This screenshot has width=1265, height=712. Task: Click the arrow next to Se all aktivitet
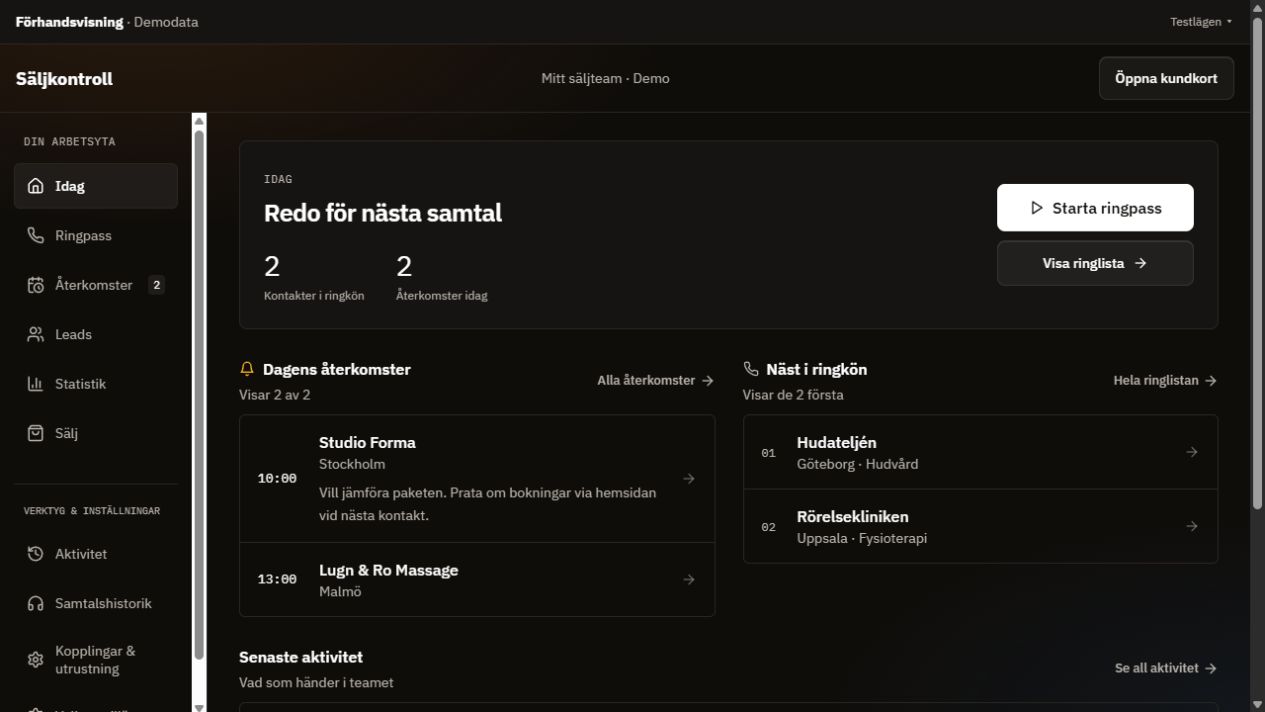(x=1211, y=668)
